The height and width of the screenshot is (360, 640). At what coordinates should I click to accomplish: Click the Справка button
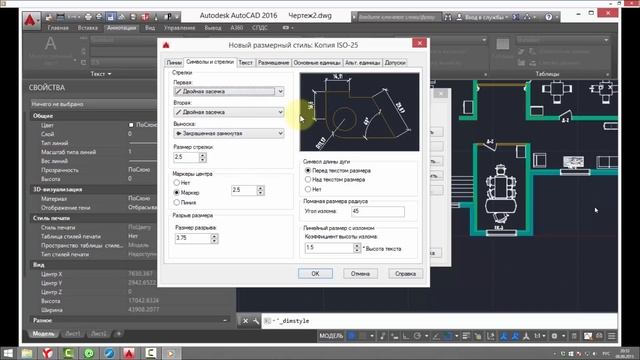[x=405, y=273]
